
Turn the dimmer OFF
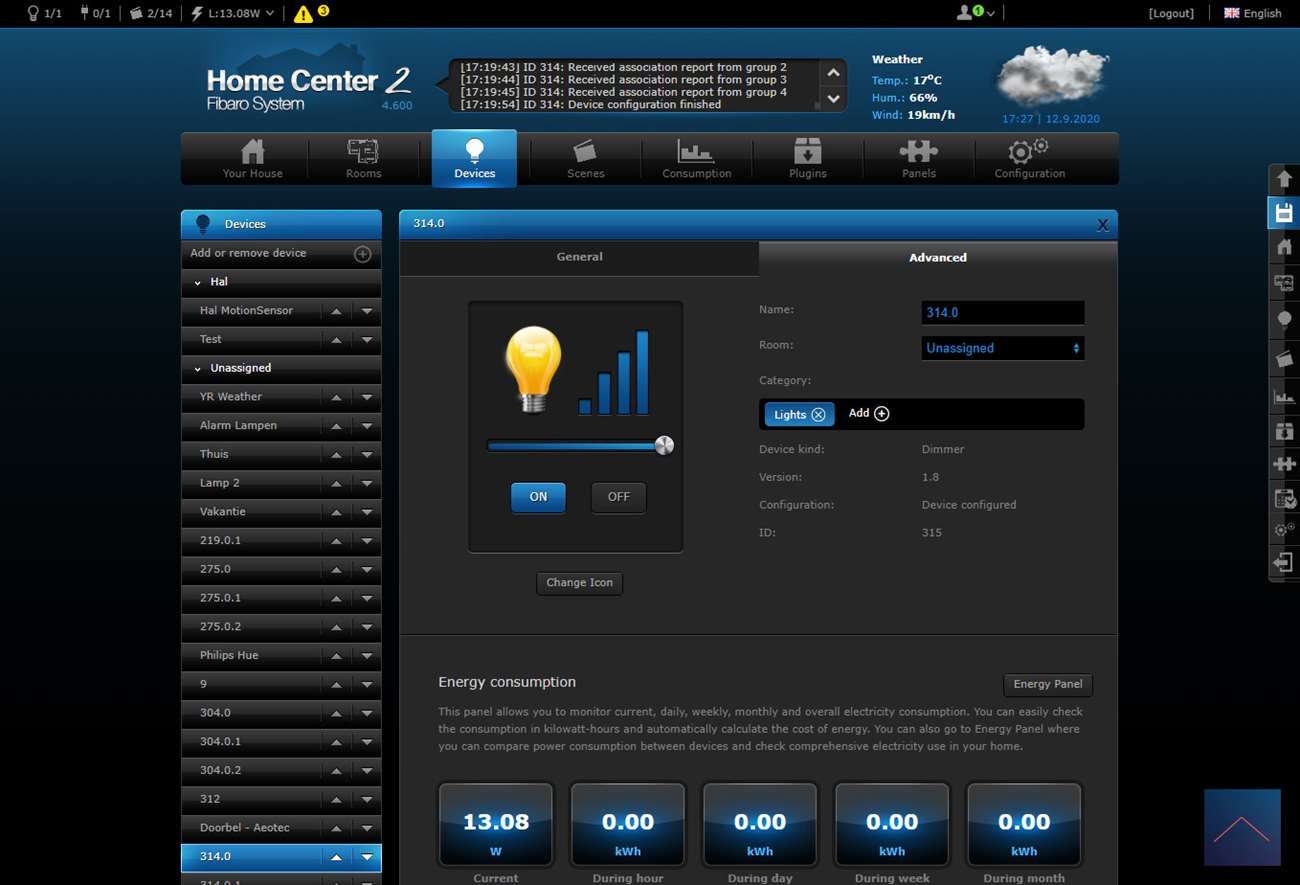[x=618, y=497]
